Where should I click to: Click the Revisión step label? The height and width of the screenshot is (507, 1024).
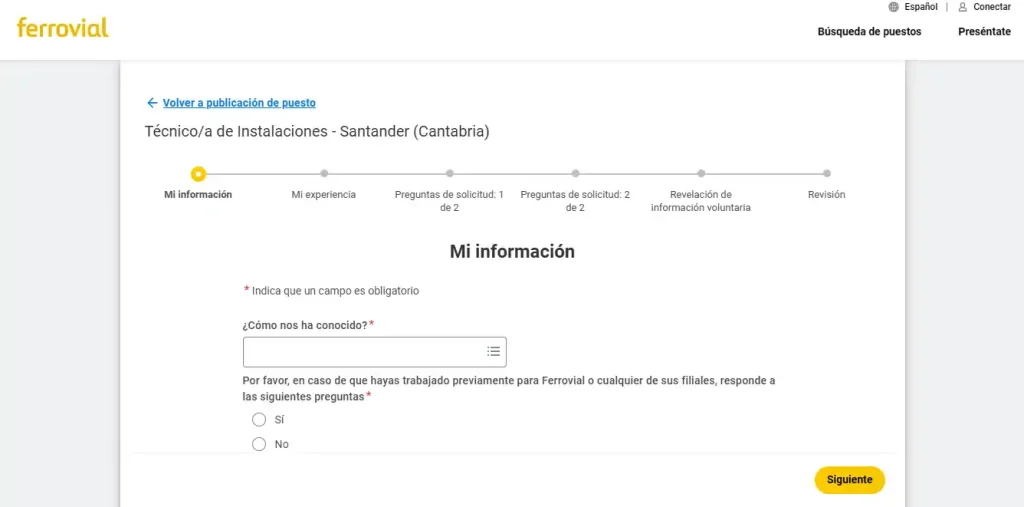(827, 195)
